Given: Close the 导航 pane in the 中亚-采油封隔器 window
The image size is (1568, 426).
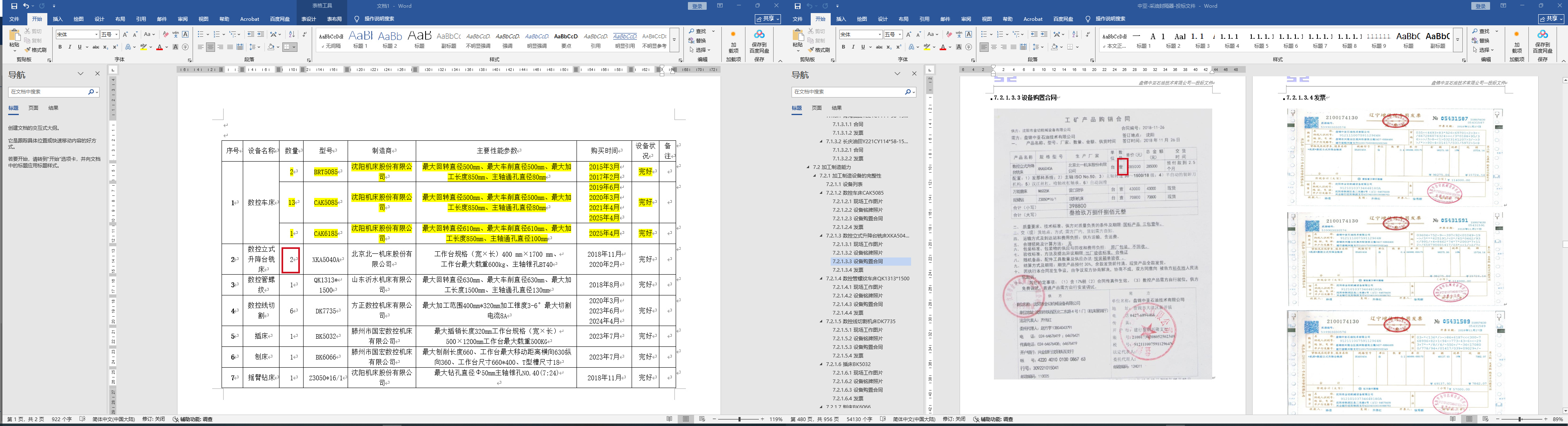Looking at the screenshot, I should [x=914, y=73].
